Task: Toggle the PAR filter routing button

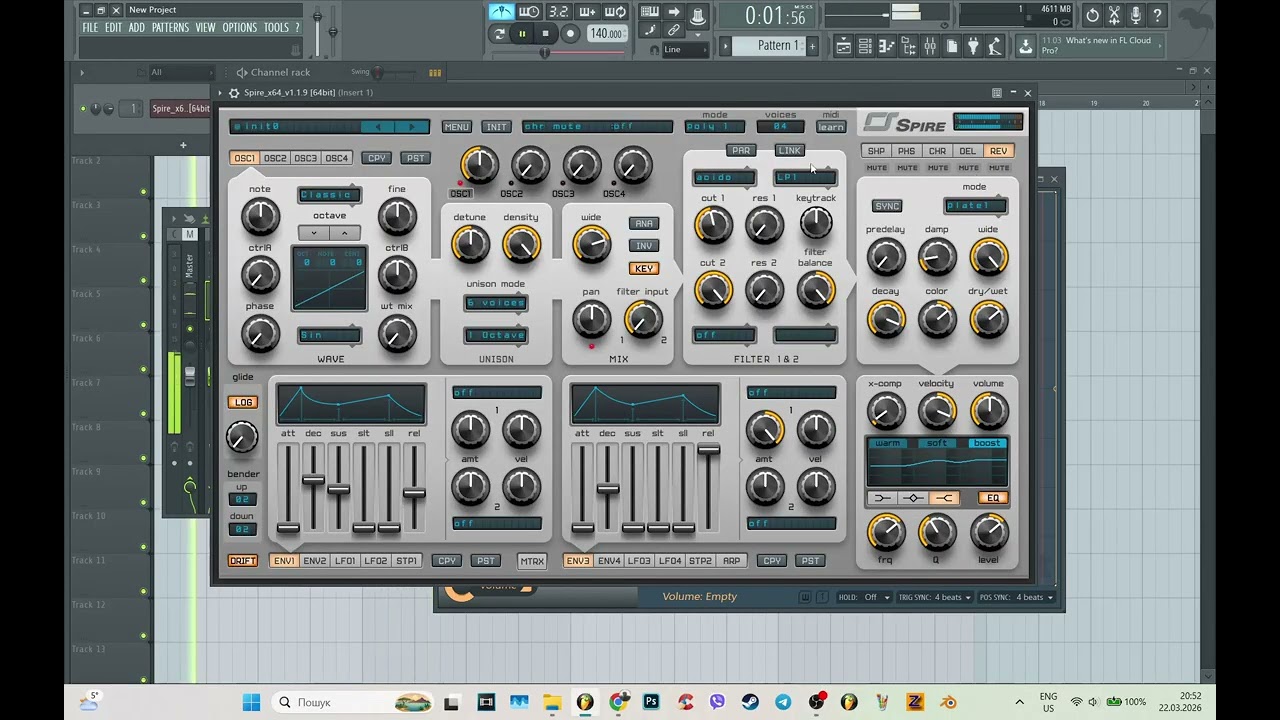Action: pos(741,151)
